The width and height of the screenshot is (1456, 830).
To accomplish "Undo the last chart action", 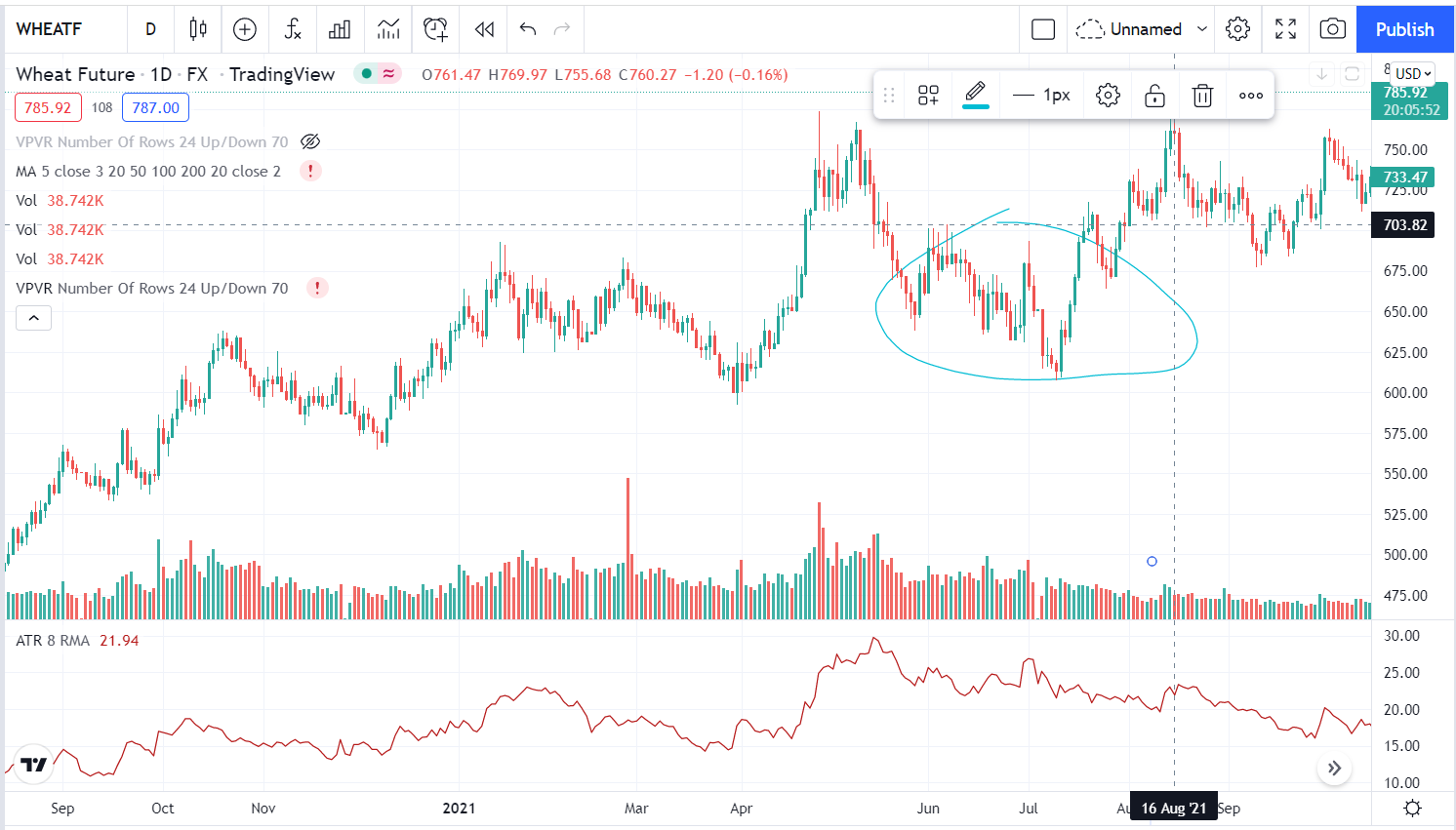I will (x=528, y=29).
